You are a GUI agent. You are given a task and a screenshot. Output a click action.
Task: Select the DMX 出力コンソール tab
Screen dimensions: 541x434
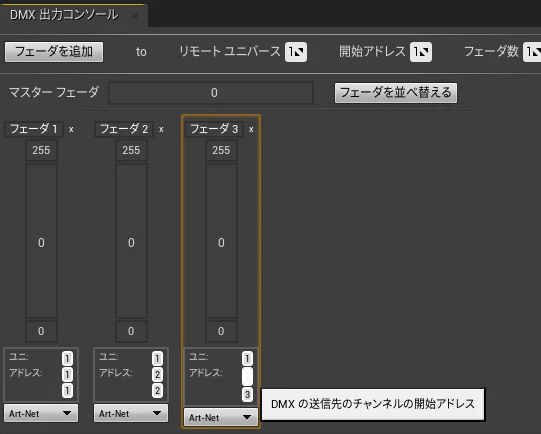[x=64, y=15]
